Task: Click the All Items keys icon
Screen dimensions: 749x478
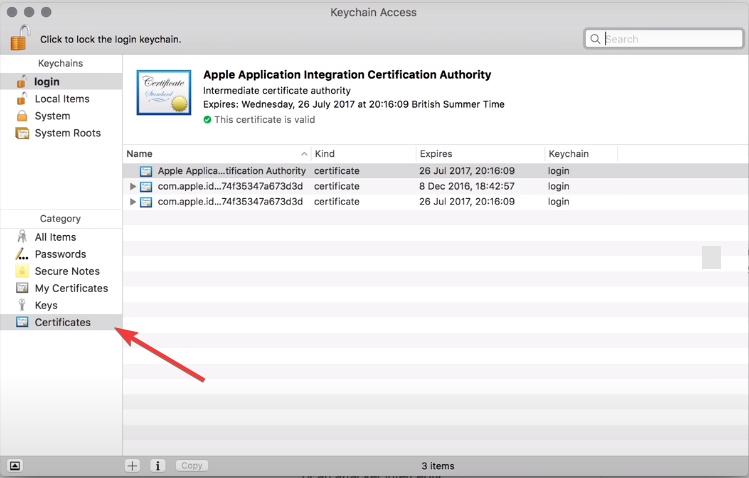Action: 22,237
